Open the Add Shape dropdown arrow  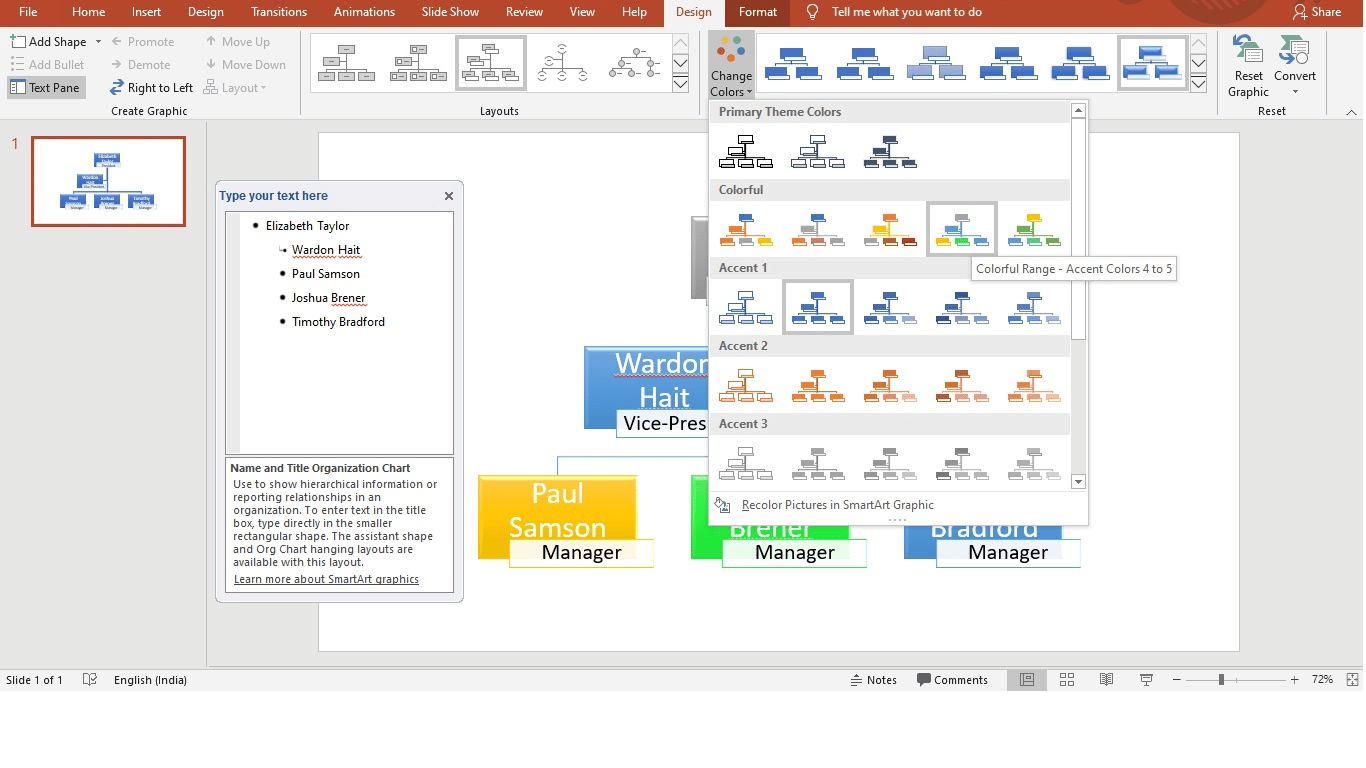pos(98,42)
